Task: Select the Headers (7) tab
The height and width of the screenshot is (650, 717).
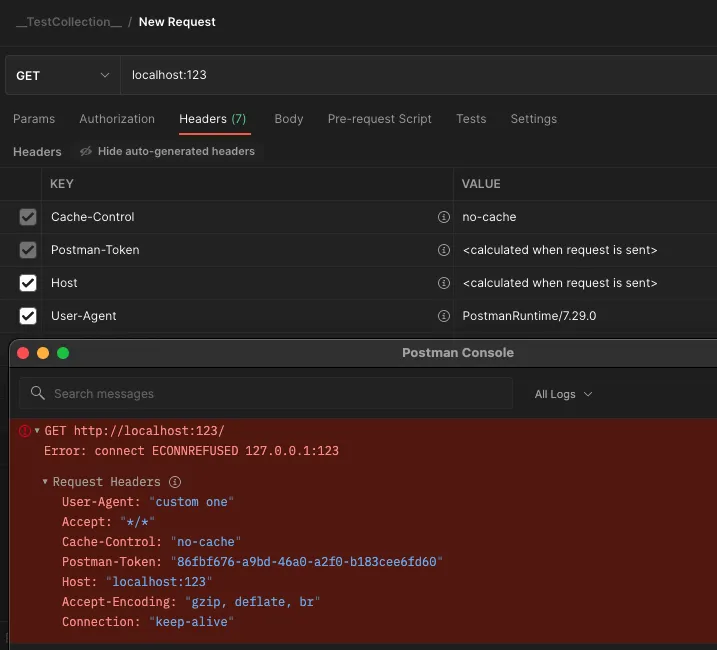Action: 213,119
